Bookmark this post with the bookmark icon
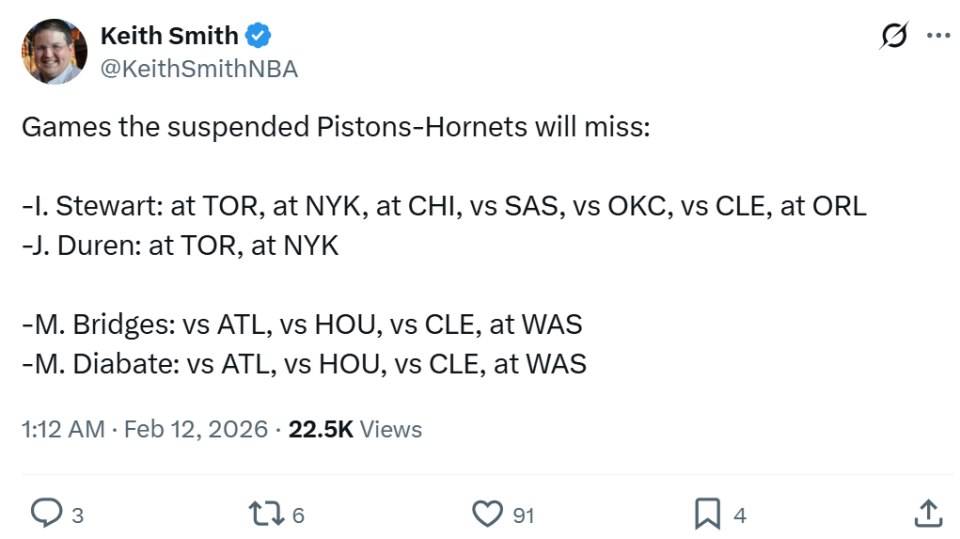Image resolution: width=960 pixels, height=539 pixels. coord(707,514)
